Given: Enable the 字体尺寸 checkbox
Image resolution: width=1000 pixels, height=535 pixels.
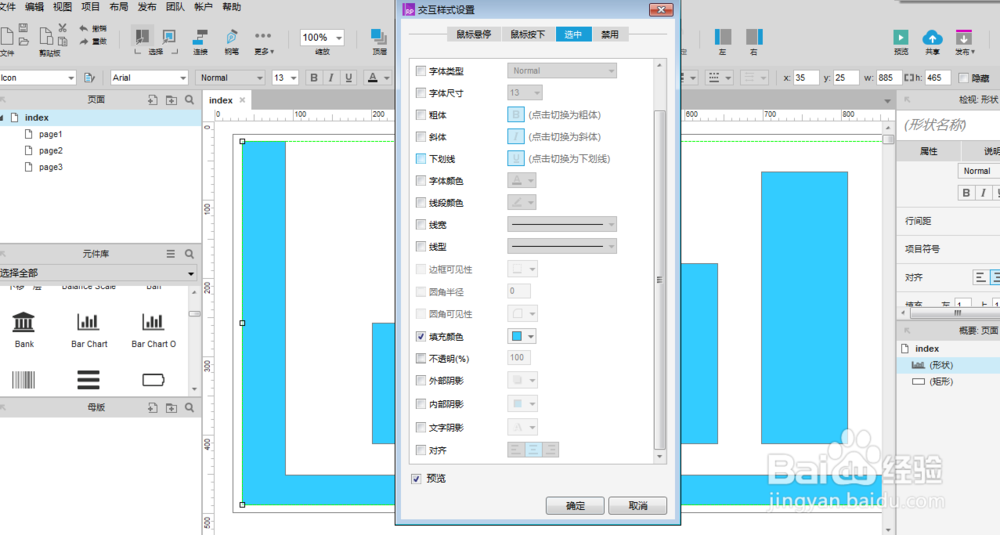Looking at the screenshot, I should (x=420, y=93).
